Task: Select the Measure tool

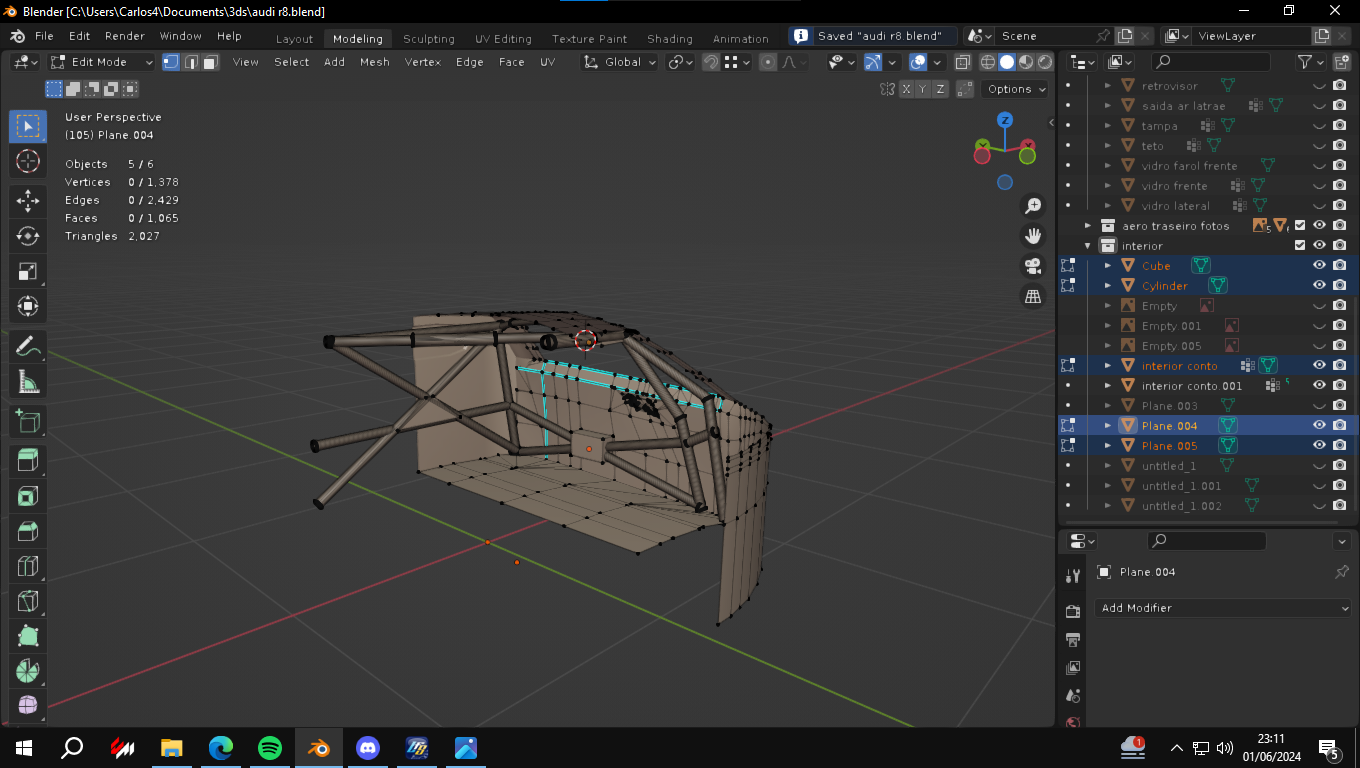Action: pyautogui.click(x=28, y=382)
